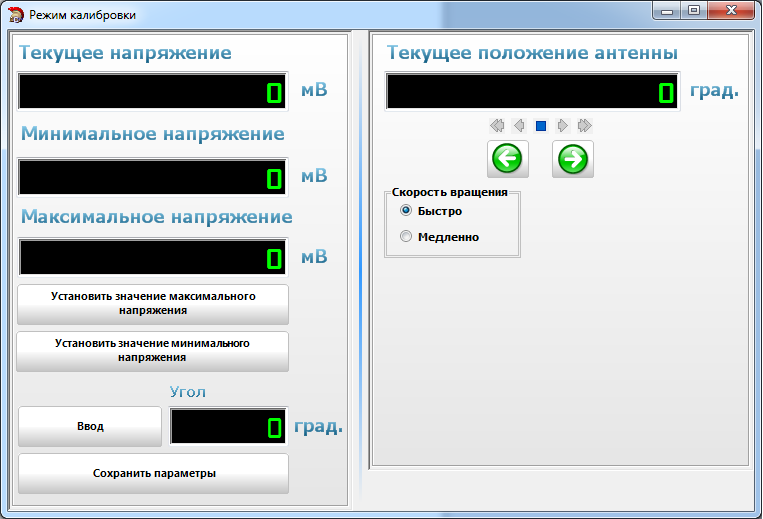Click the Угол label
Screen dimensions: 763x519
click(x=188, y=392)
